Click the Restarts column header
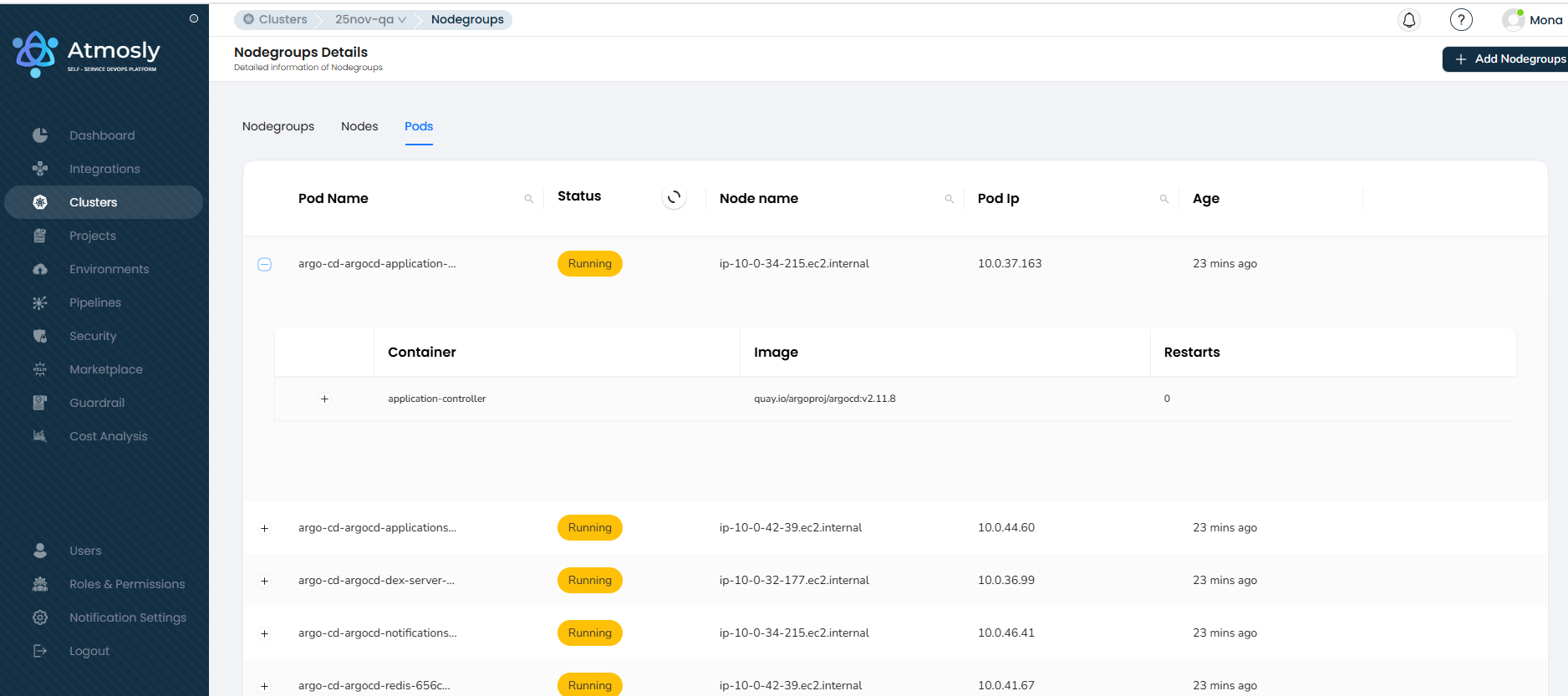Screen dimensions: 1568x696 [x=1192, y=352]
